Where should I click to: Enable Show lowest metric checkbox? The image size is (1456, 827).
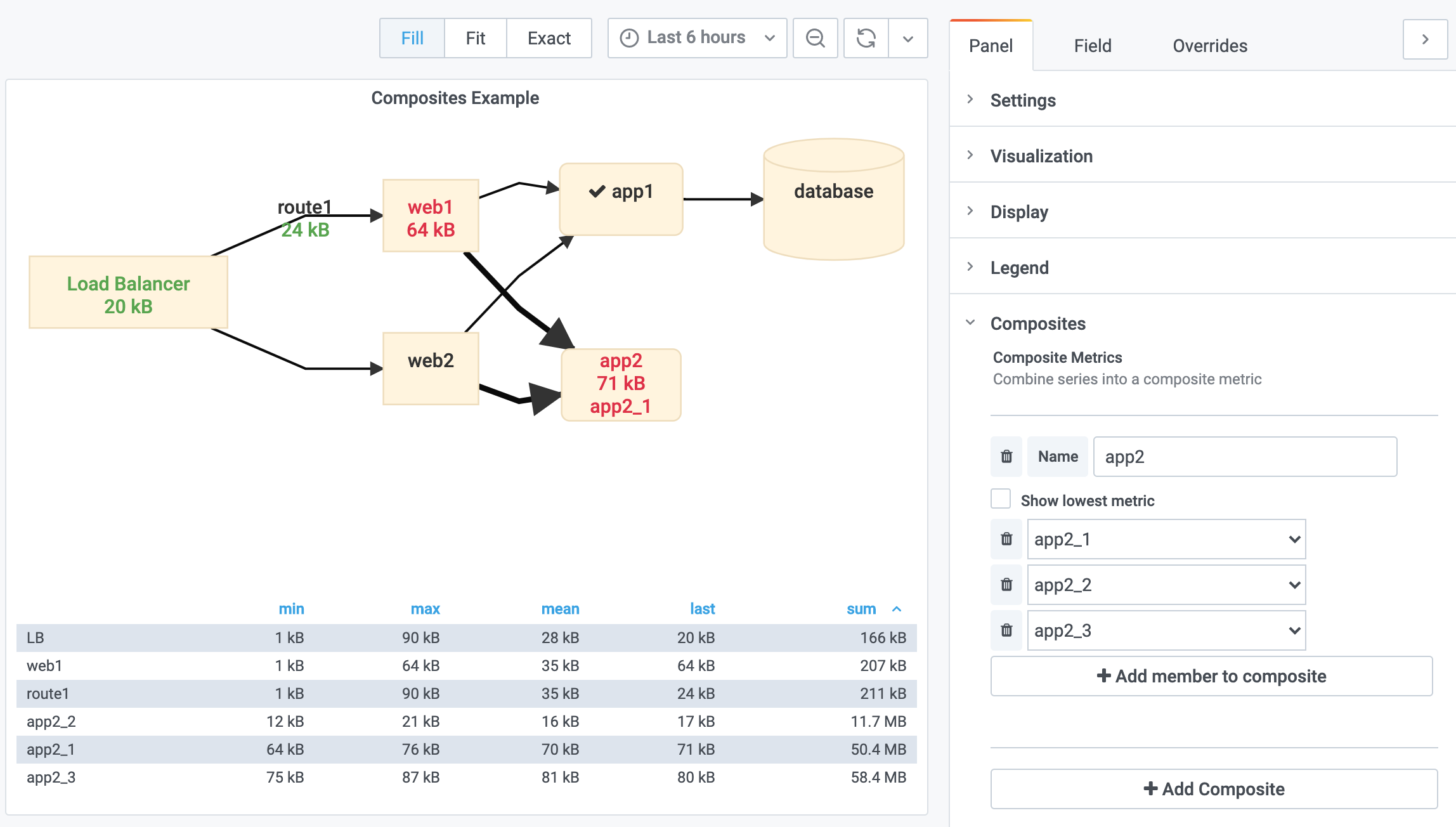coord(1001,499)
